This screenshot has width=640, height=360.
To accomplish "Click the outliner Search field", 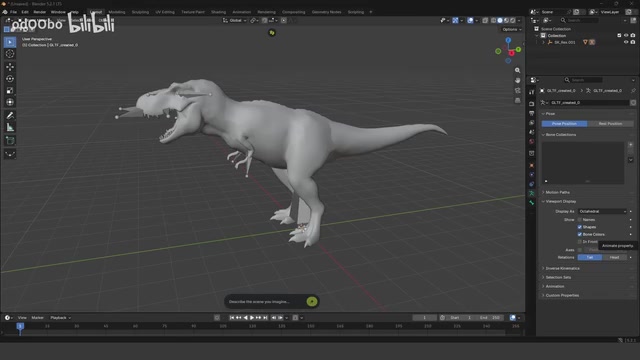I will [x=579, y=20].
